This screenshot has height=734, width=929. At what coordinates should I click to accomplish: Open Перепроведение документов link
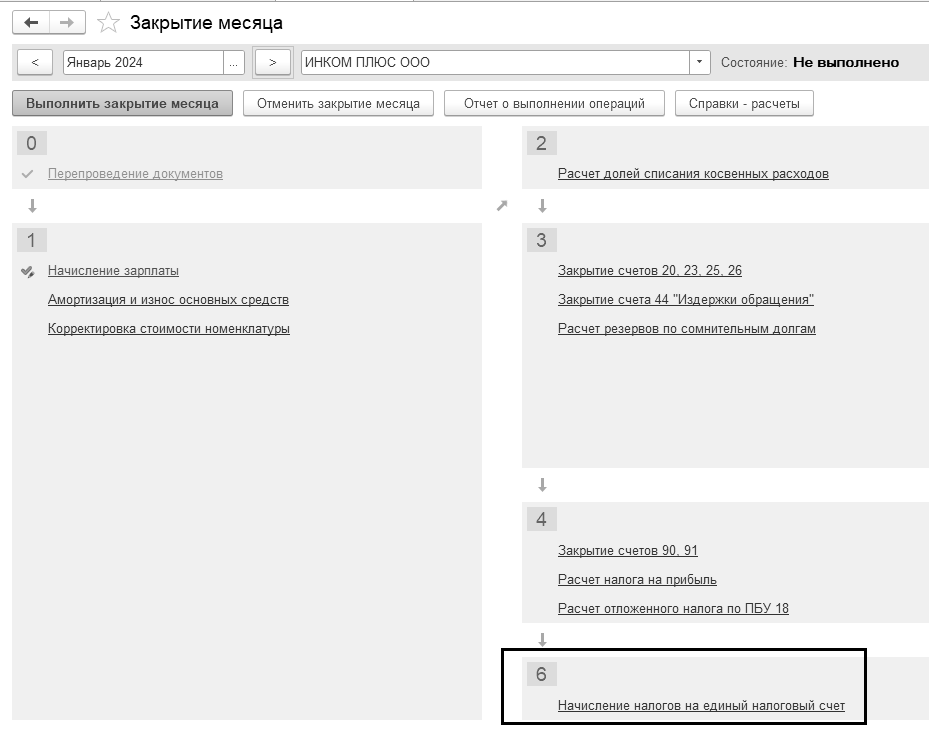click(x=135, y=174)
